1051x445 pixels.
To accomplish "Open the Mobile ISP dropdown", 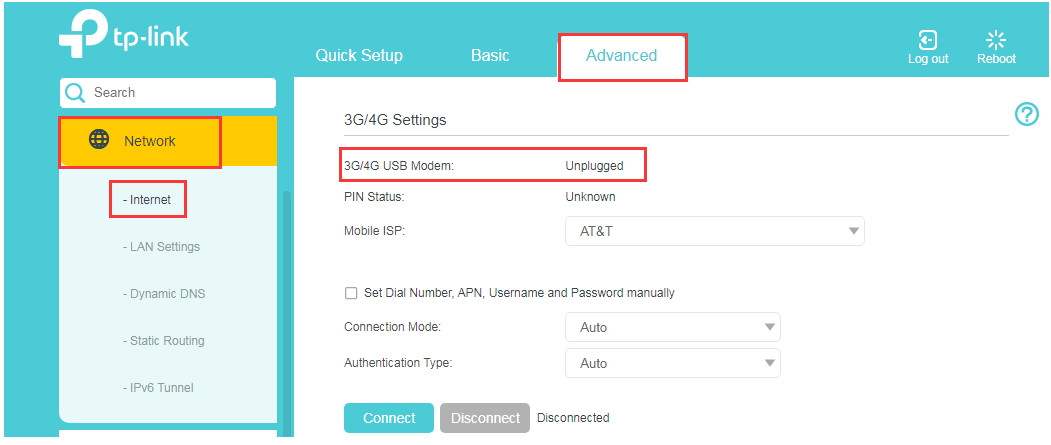I will (714, 231).
